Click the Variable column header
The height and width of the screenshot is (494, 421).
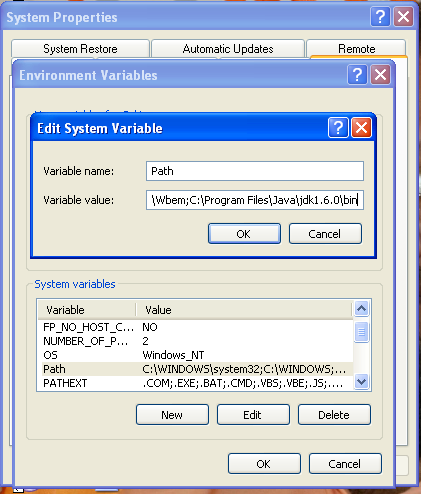click(x=87, y=310)
